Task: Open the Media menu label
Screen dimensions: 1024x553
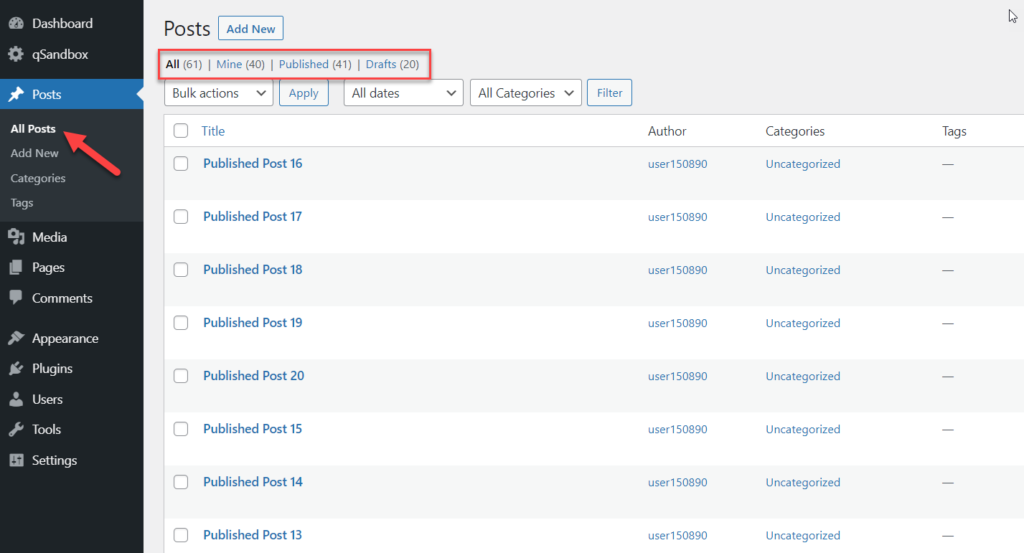Action: (50, 237)
